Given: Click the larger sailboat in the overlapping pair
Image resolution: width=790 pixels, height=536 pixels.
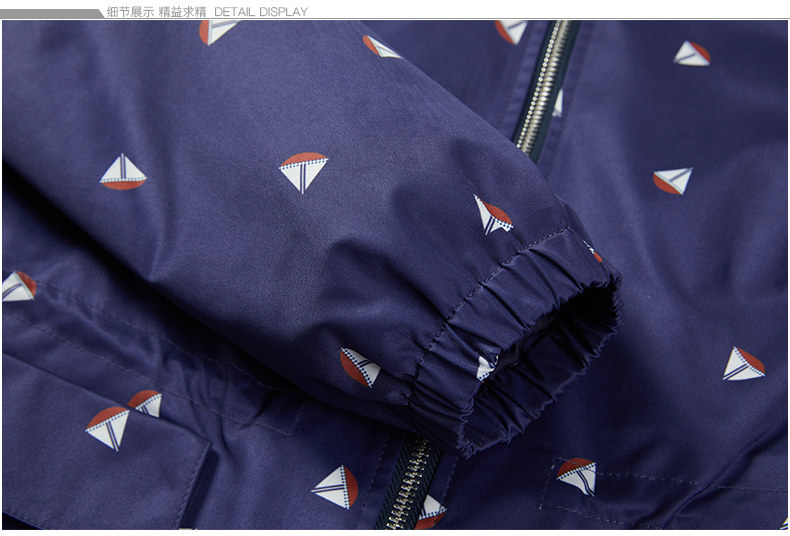Looking at the screenshot, I should click(106, 427).
